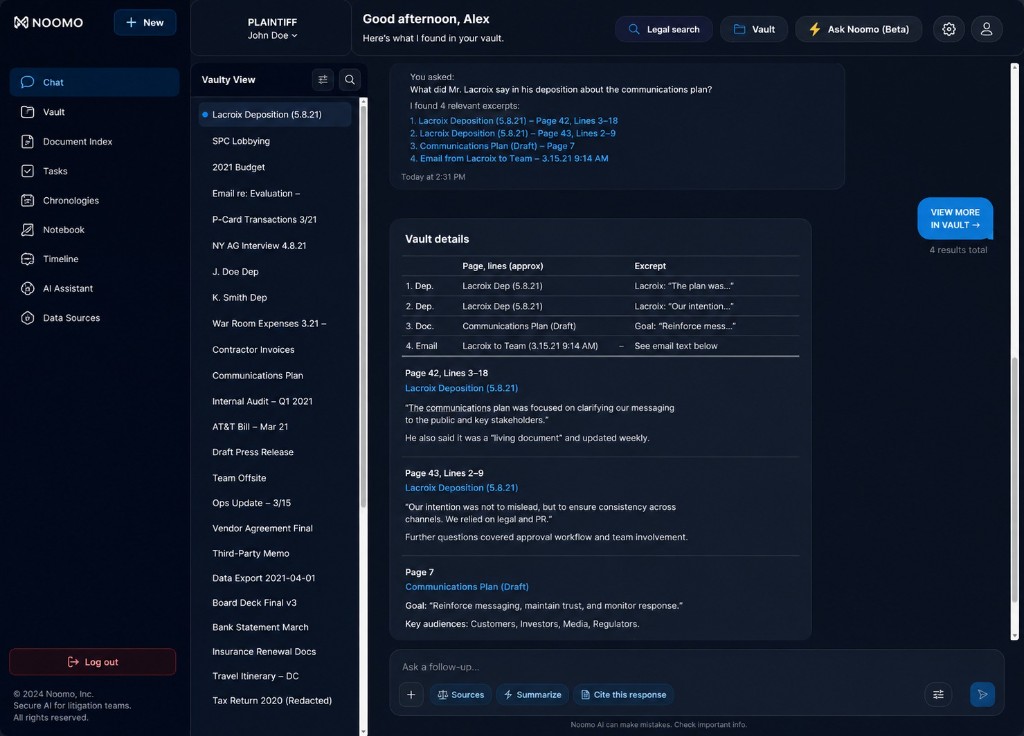Open Data Sources menu item

(x=93, y=317)
